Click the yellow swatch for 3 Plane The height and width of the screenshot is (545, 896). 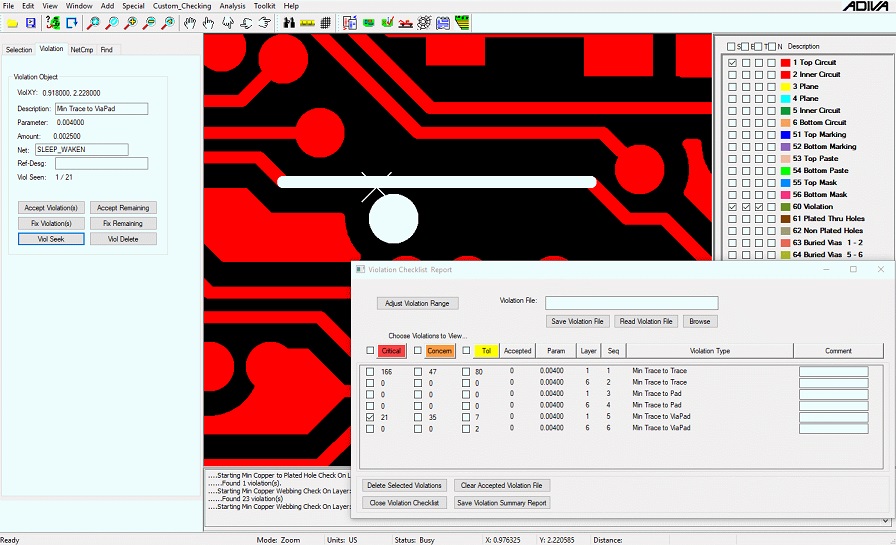(785, 86)
